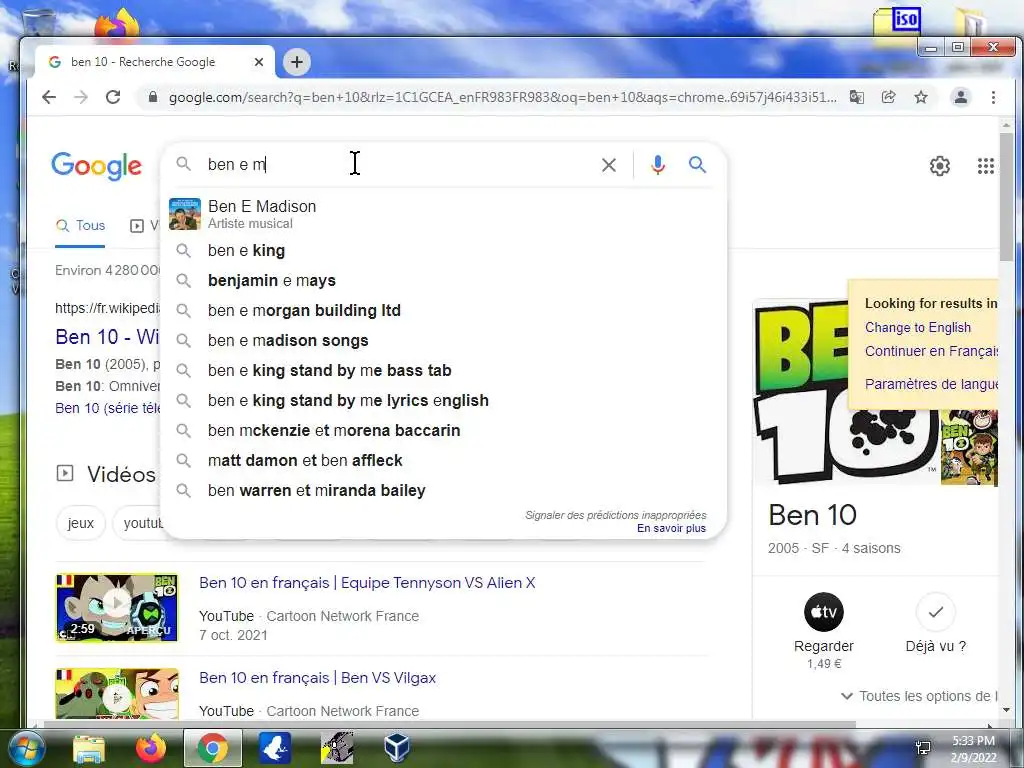The image size is (1024, 768).
Task: Click the browser forward arrow
Action: click(x=80, y=97)
